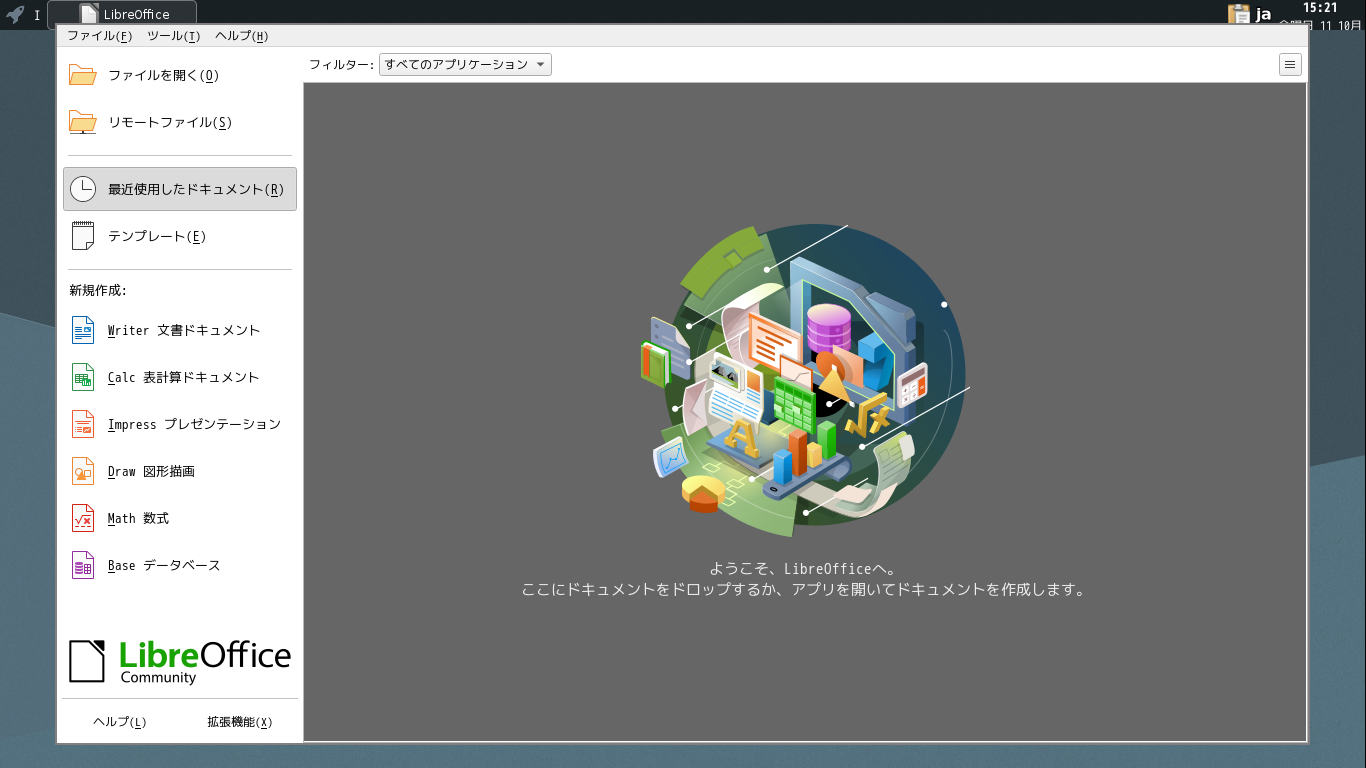Image resolution: width=1366 pixels, height=768 pixels.
Task: Click the rocket launcher icon in the panel
Action: [x=15, y=14]
